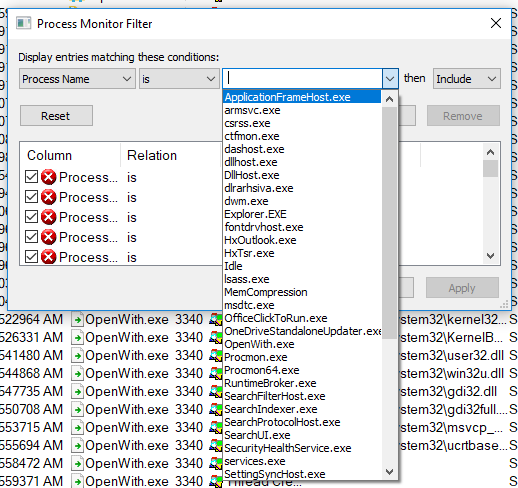
Task: Click the process dropdown list scrollbar thumb
Action: [x=389, y=222]
